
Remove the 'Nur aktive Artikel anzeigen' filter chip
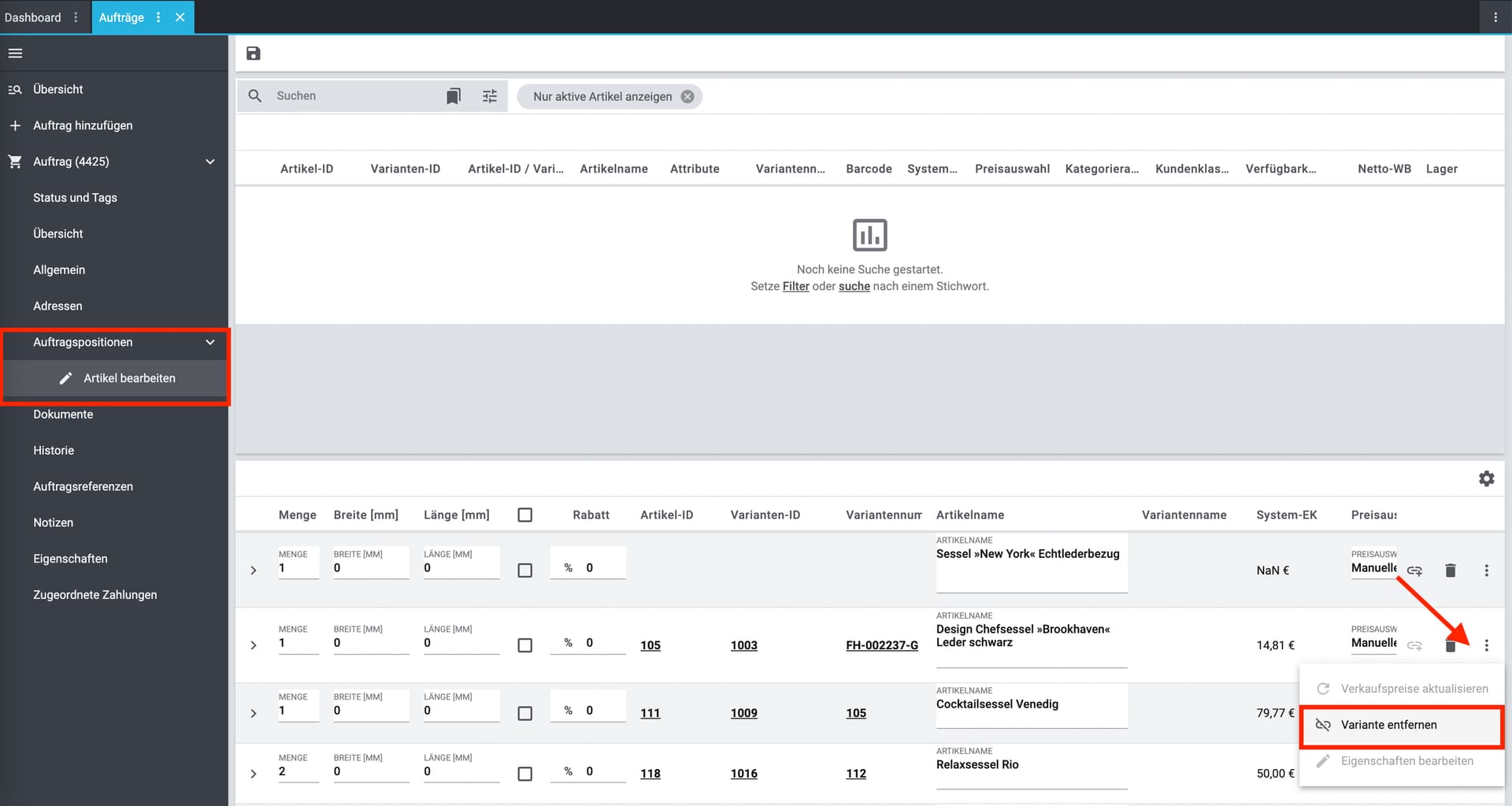click(x=687, y=96)
